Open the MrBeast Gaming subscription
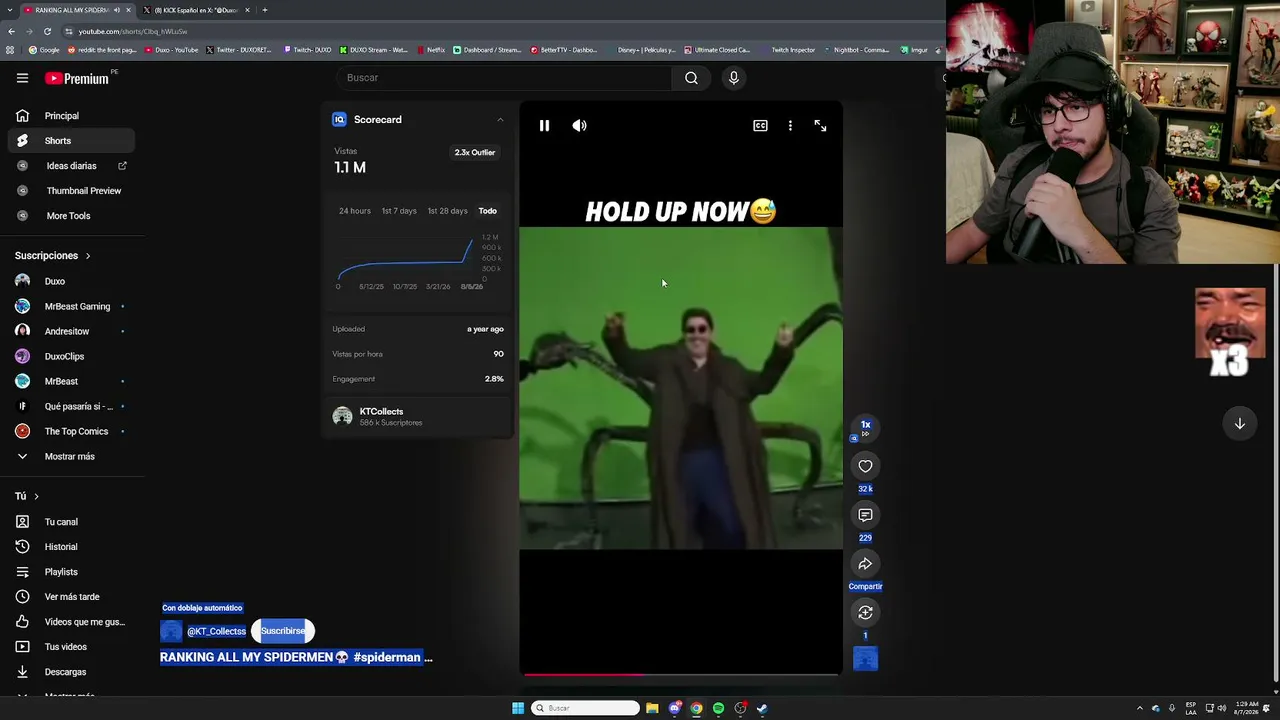This screenshot has width=1280, height=720. (71, 307)
